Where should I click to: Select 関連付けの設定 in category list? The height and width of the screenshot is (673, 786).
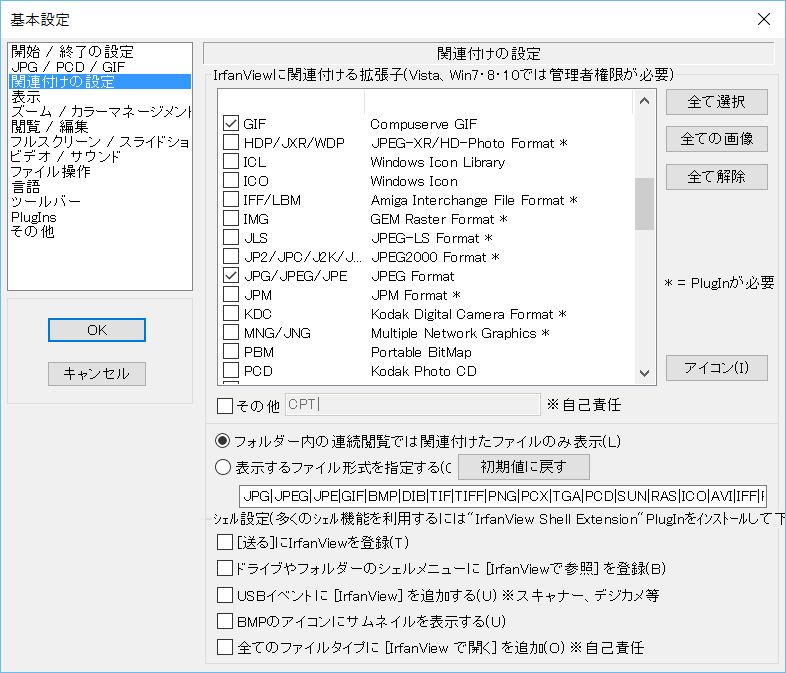[100, 82]
